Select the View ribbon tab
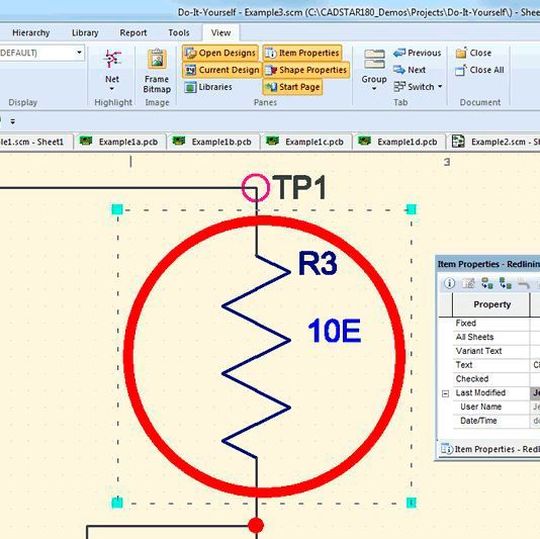The height and width of the screenshot is (539, 540). [x=221, y=33]
